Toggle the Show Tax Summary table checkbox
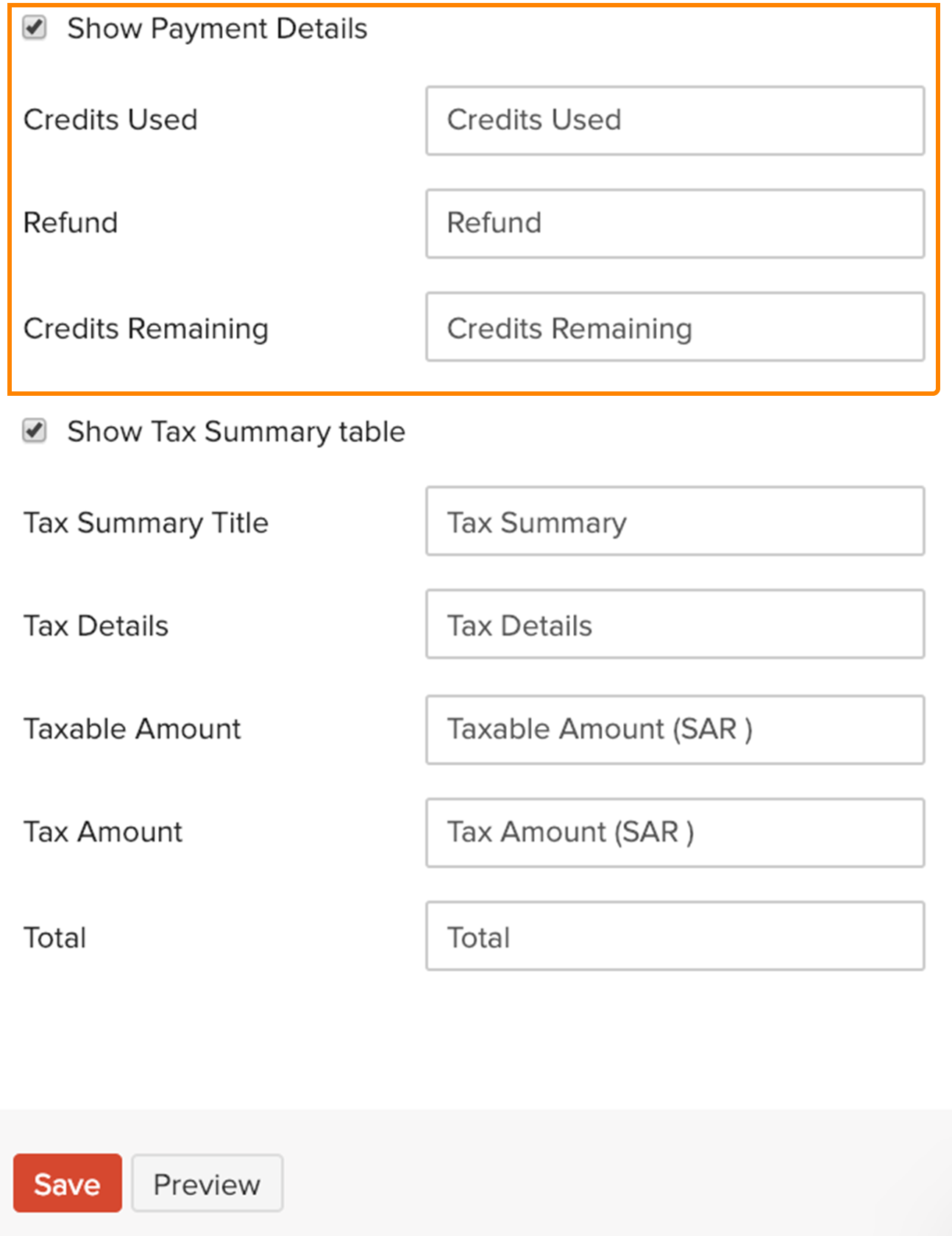The width and height of the screenshot is (952, 1236). click(35, 430)
